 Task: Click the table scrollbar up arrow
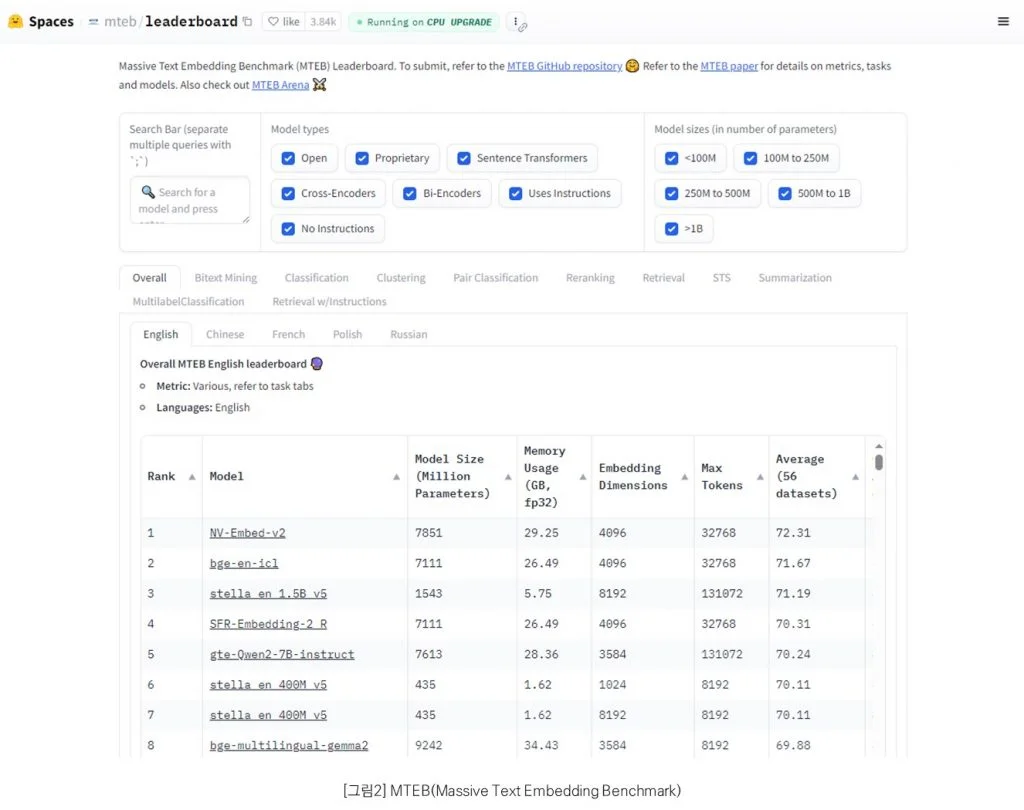coord(879,446)
